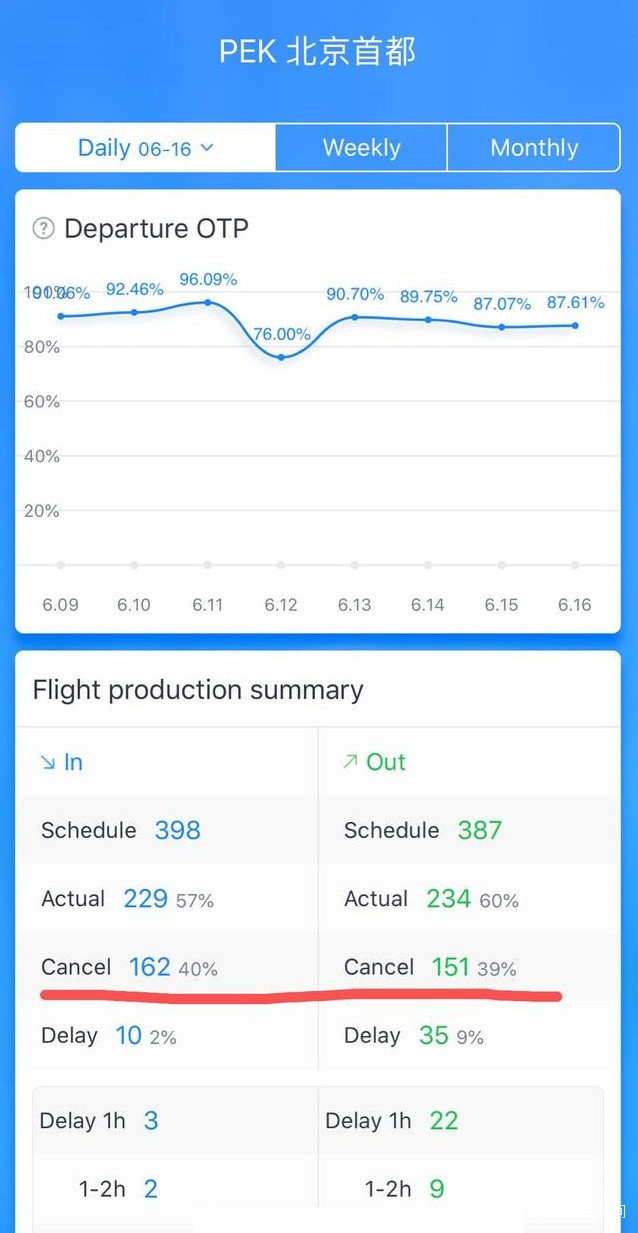638x1233 pixels.
Task: Tap outbound Schedule value 387
Action: pyautogui.click(x=479, y=830)
